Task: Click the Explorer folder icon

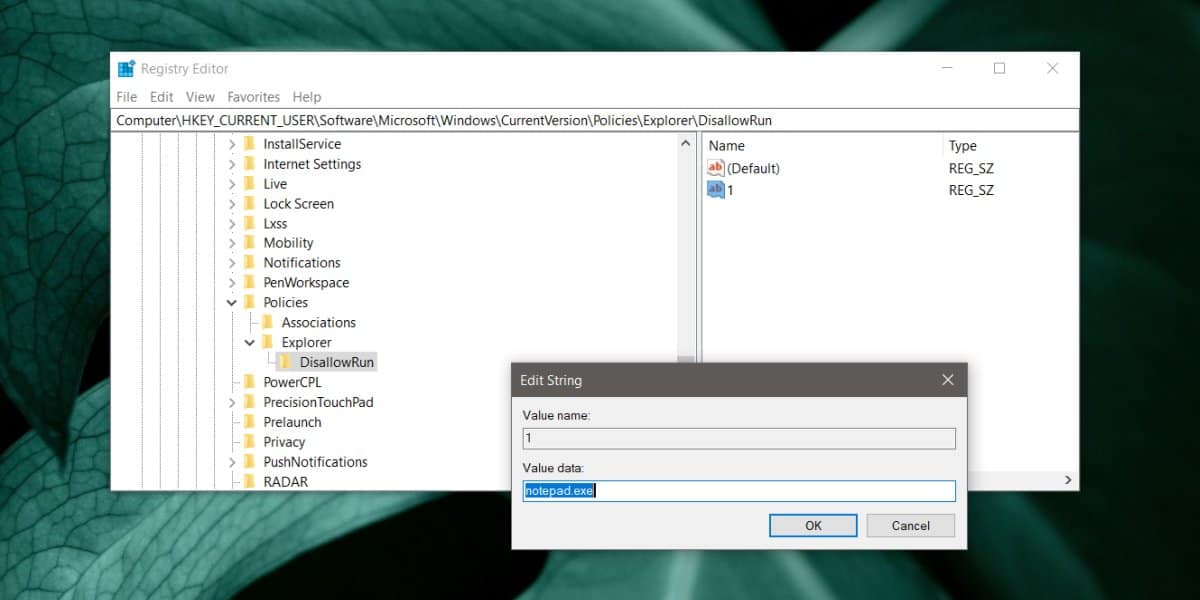Action: [268, 342]
